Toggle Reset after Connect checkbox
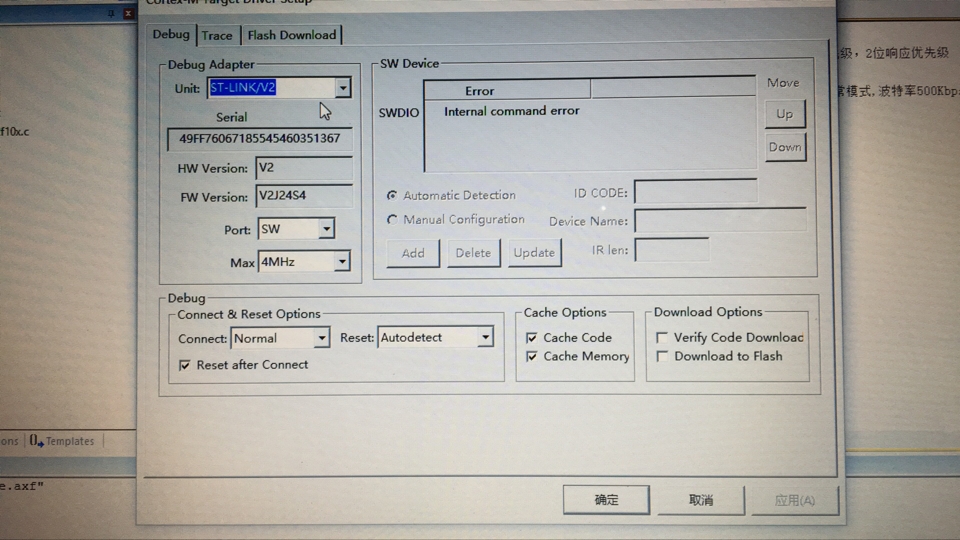This screenshot has width=960, height=540. [x=184, y=366]
